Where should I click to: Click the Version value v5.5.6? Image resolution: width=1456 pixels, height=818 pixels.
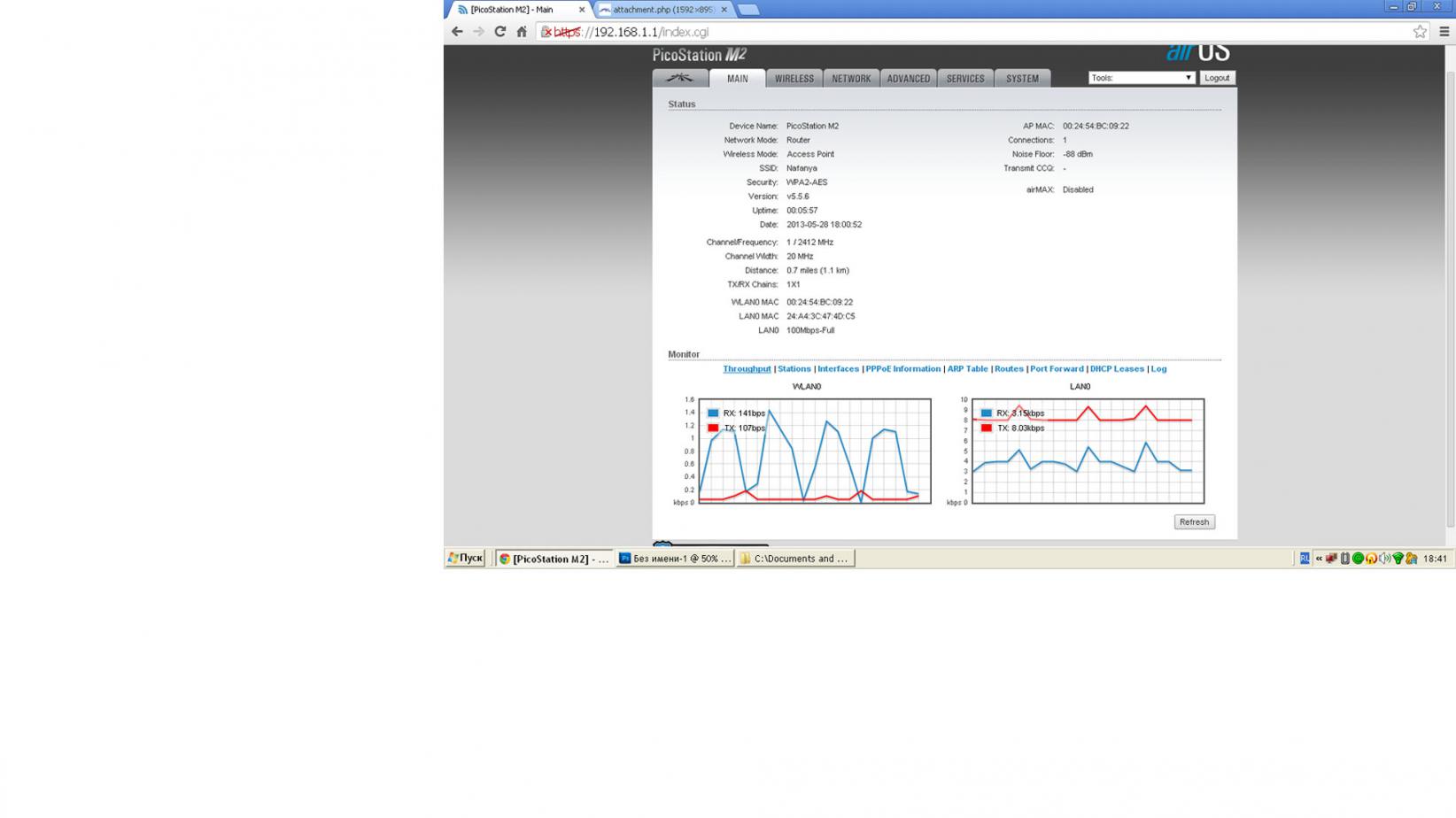797,197
